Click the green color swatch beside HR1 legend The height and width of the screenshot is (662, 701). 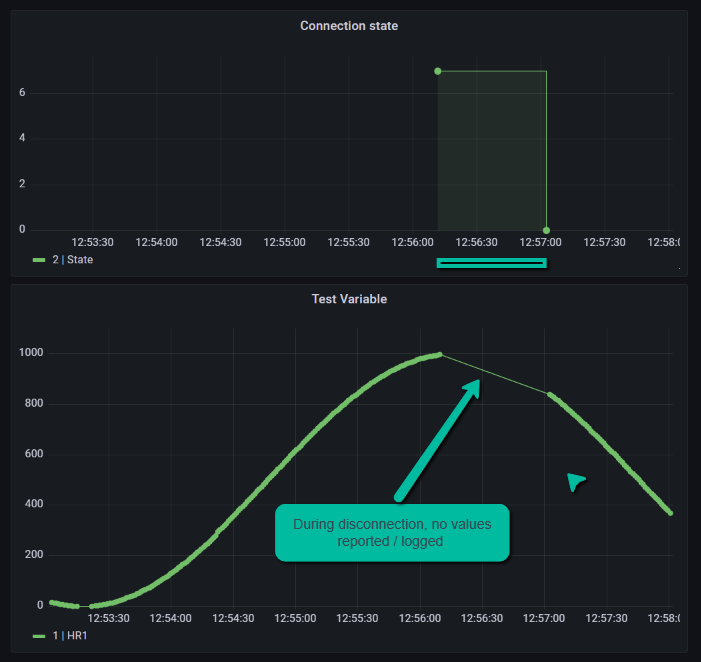[39, 636]
